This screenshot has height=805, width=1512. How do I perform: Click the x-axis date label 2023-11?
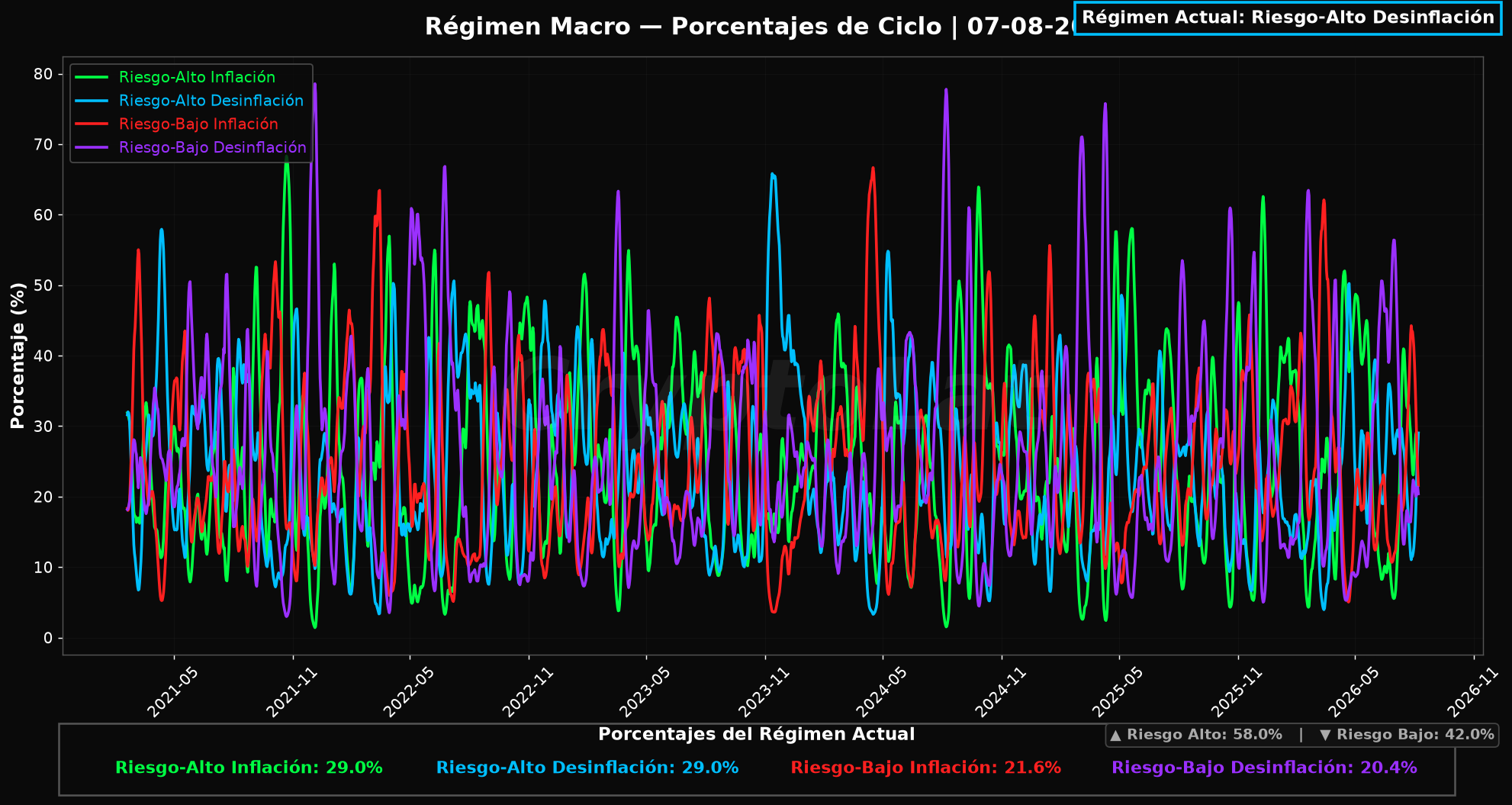(x=764, y=692)
